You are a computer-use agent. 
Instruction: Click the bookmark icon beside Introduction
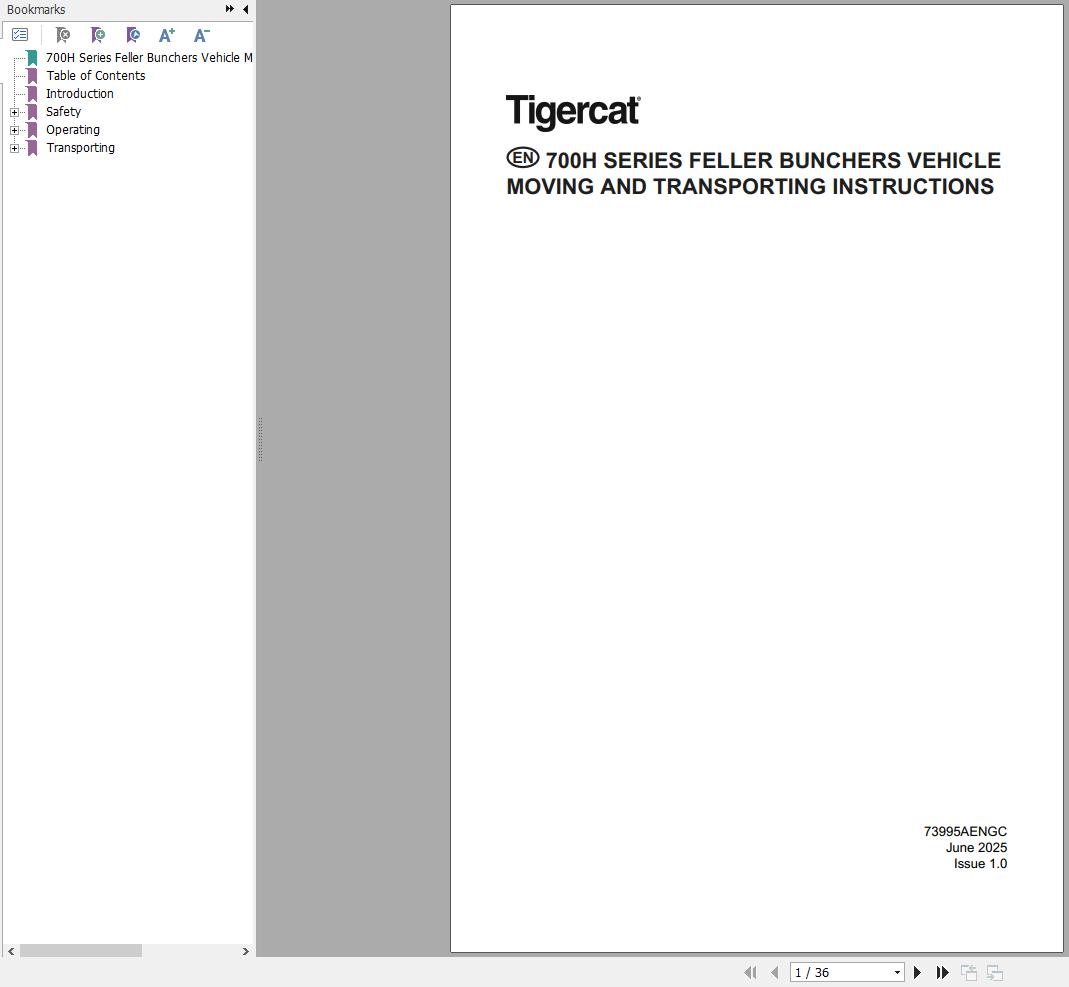(x=32, y=94)
